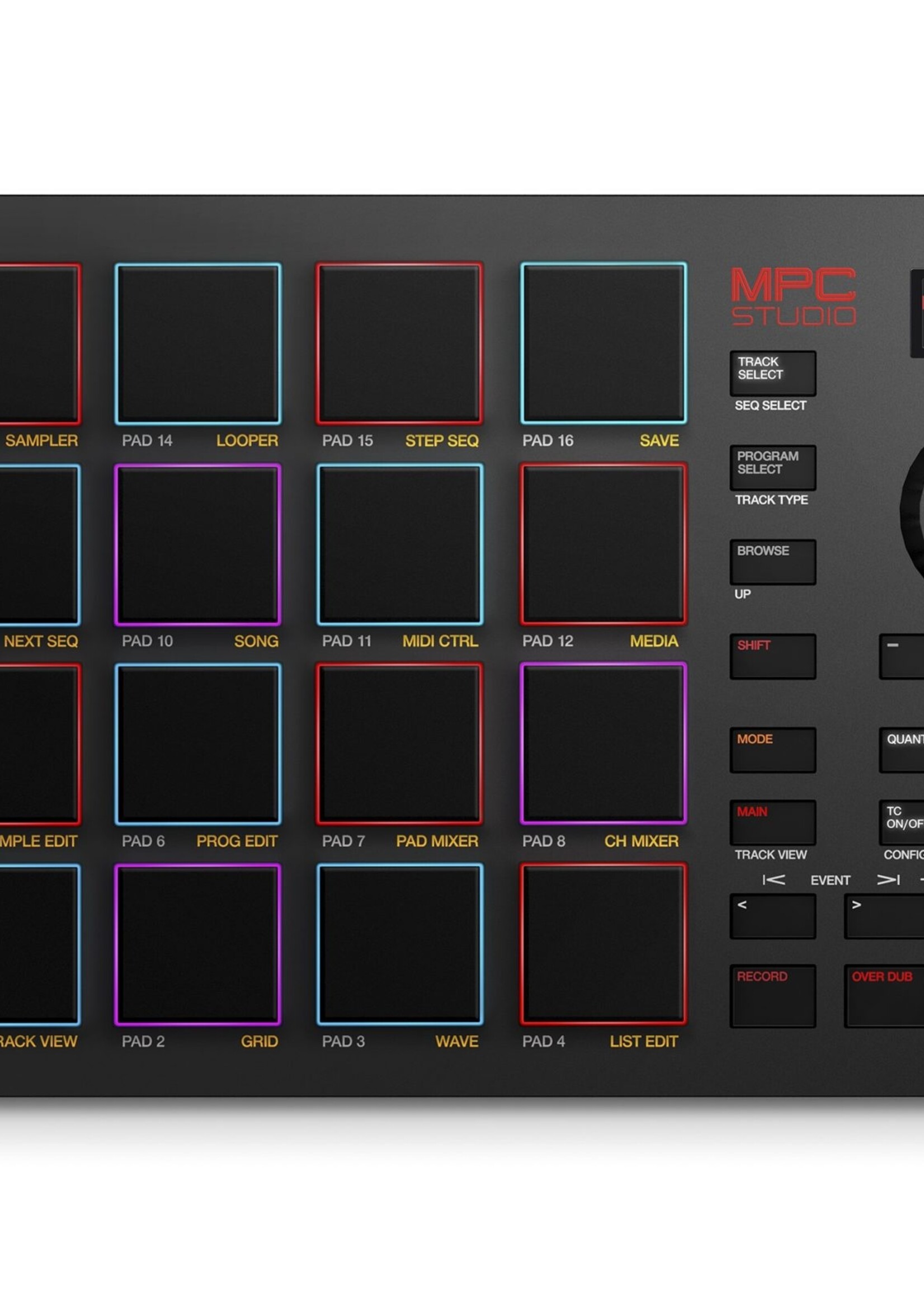The width and height of the screenshot is (924, 1294).
Task: Step forward with the right arrow button
Action: 884,916
